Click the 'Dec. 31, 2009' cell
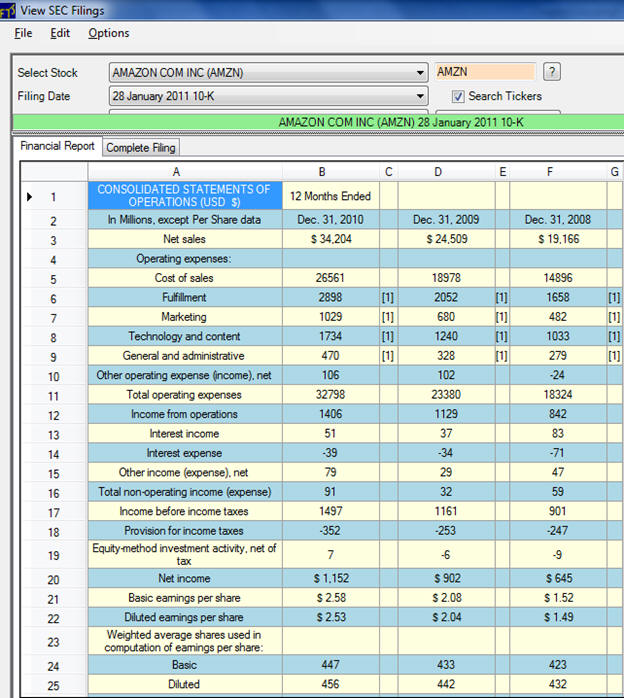Viewport: 624px width, 698px height. (446, 219)
